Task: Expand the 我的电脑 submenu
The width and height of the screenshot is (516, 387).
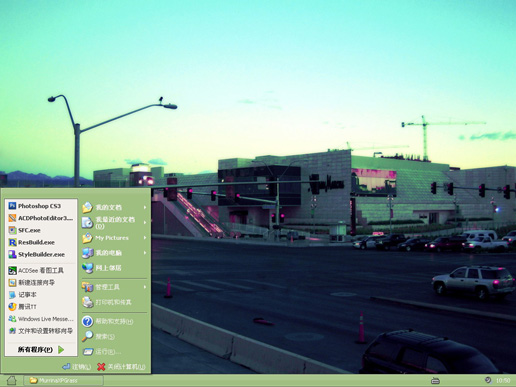Action: pos(114,253)
